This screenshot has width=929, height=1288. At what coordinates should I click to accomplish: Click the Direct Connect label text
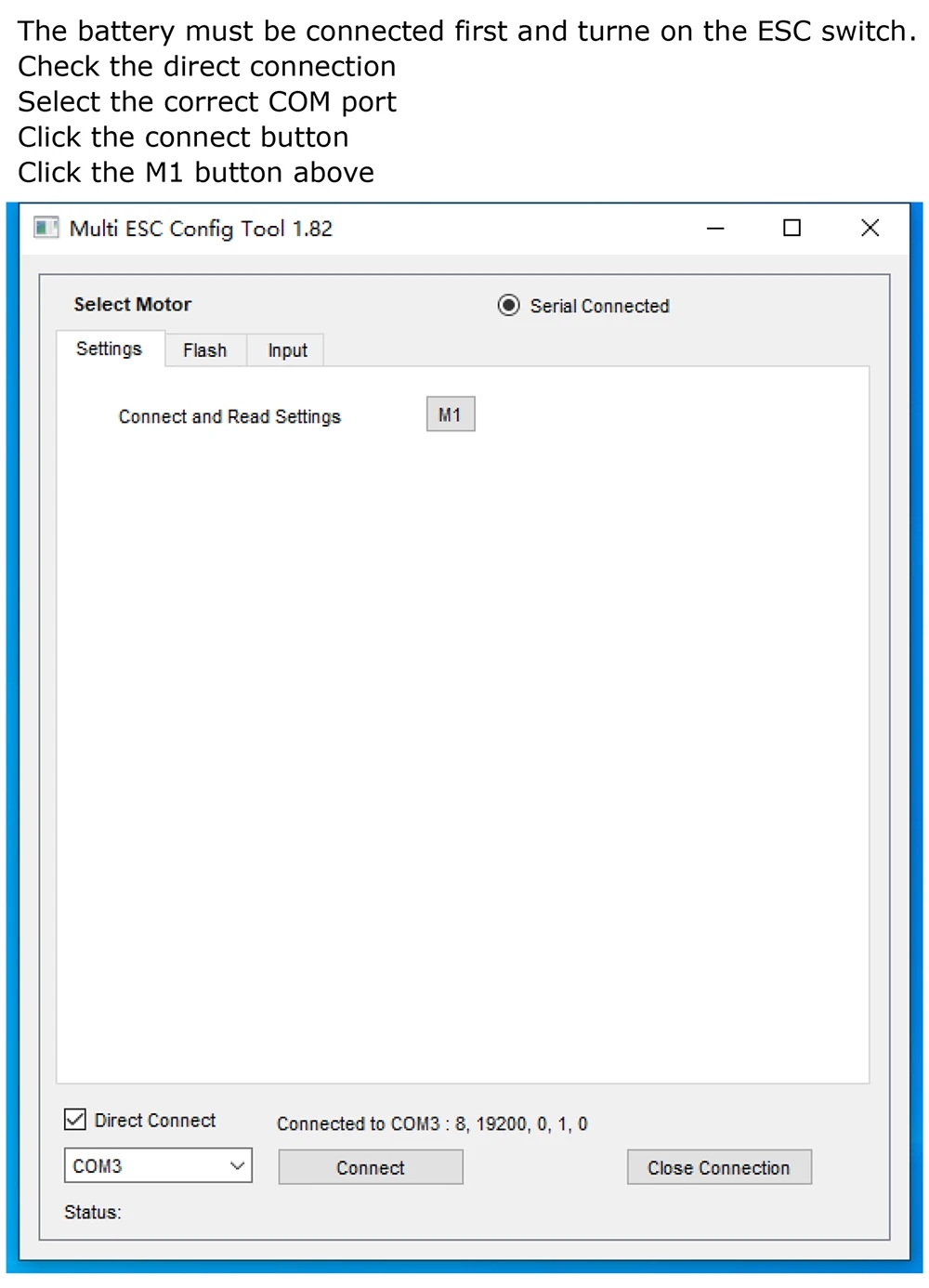[x=155, y=1121]
